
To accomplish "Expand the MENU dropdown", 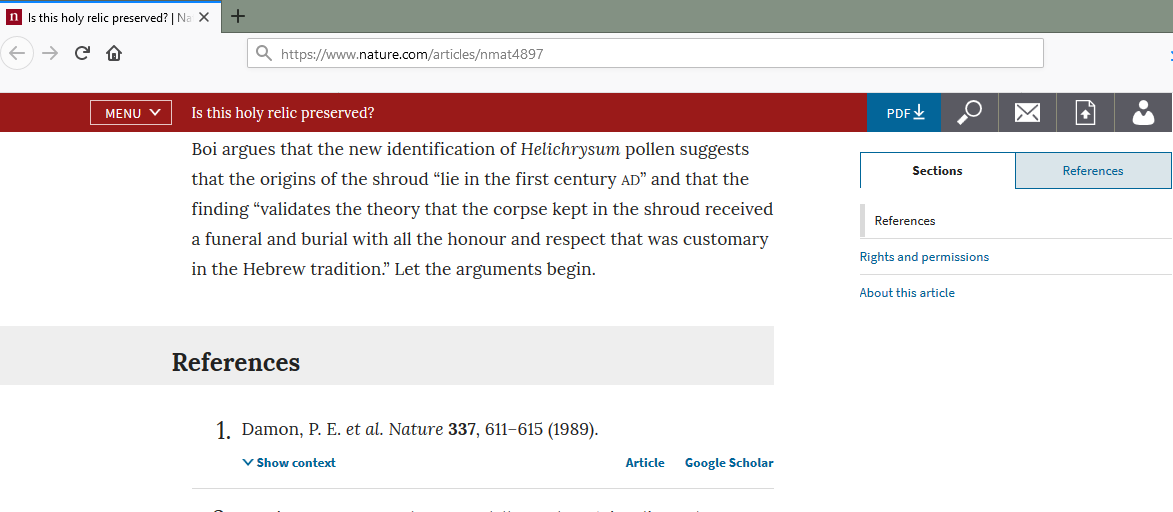I will coord(131,113).
